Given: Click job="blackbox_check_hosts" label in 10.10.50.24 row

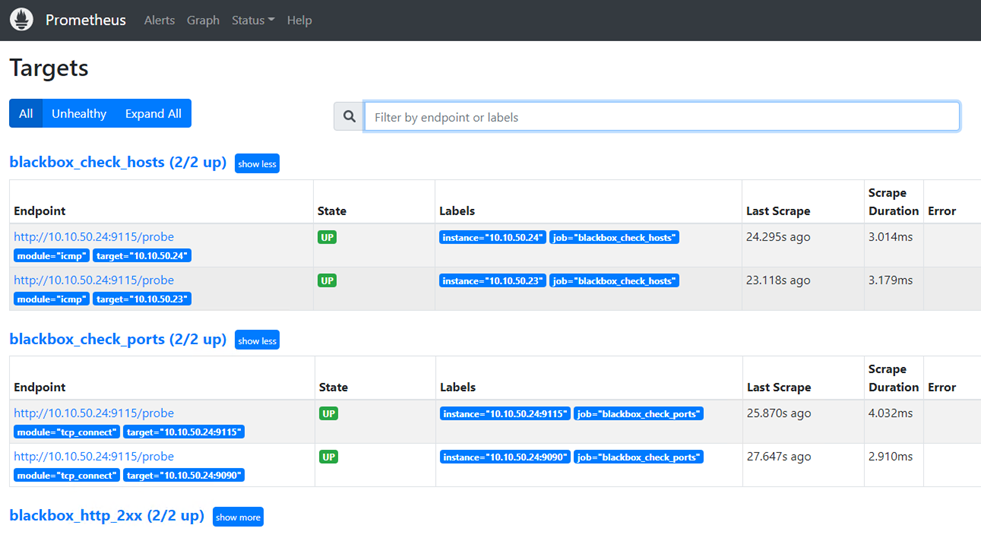Looking at the screenshot, I should [614, 237].
